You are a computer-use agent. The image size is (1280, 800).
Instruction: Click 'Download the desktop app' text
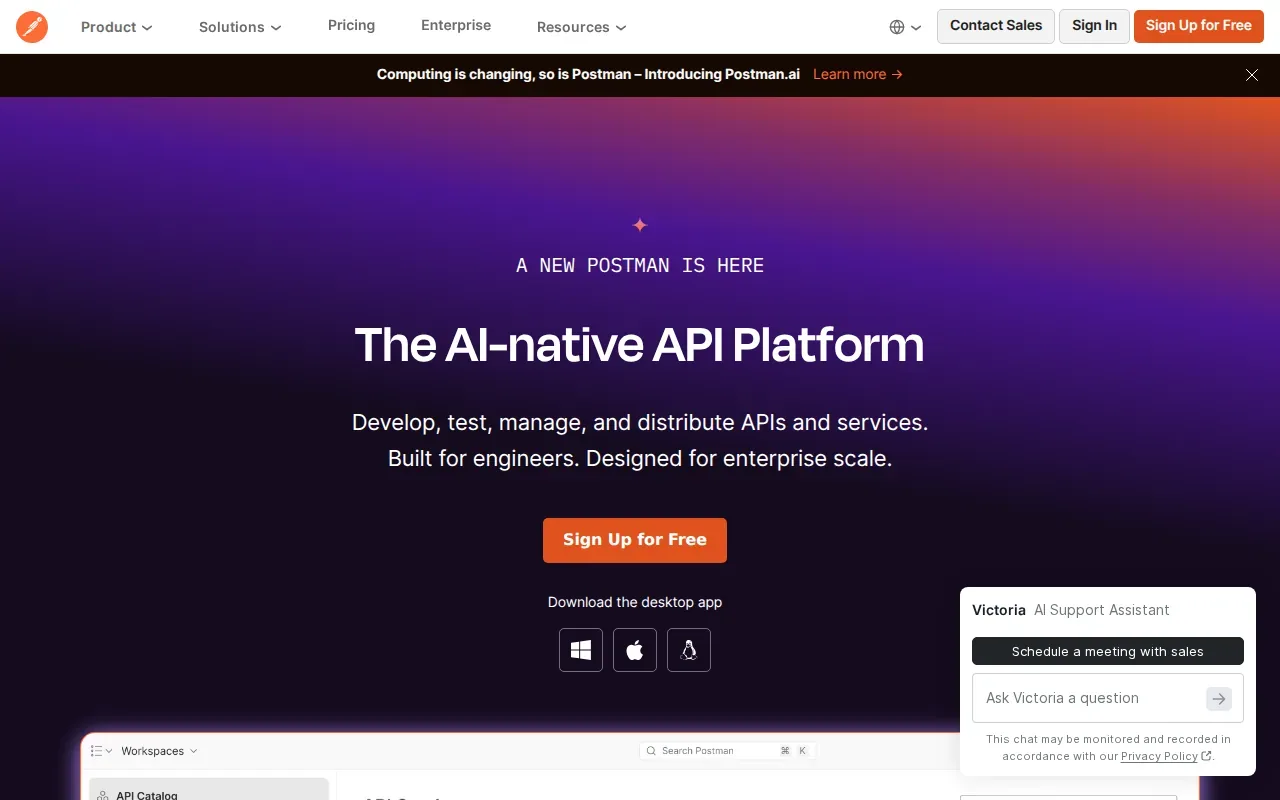(635, 602)
